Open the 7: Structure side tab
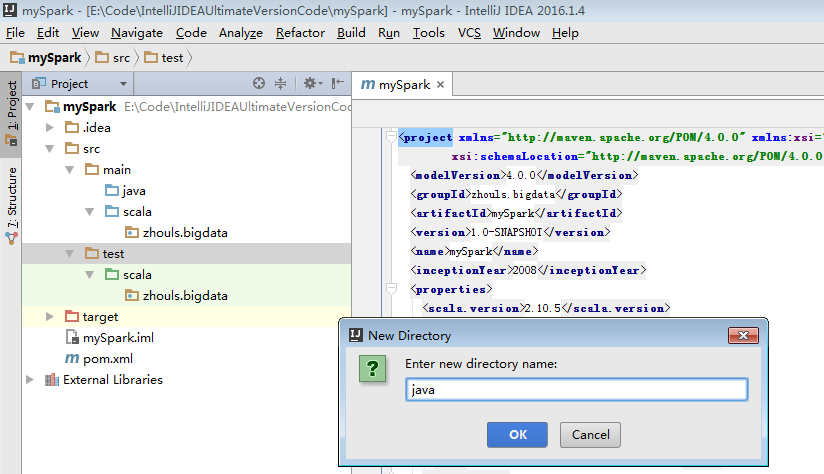The width and height of the screenshot is (824, 474). (12, 205)
